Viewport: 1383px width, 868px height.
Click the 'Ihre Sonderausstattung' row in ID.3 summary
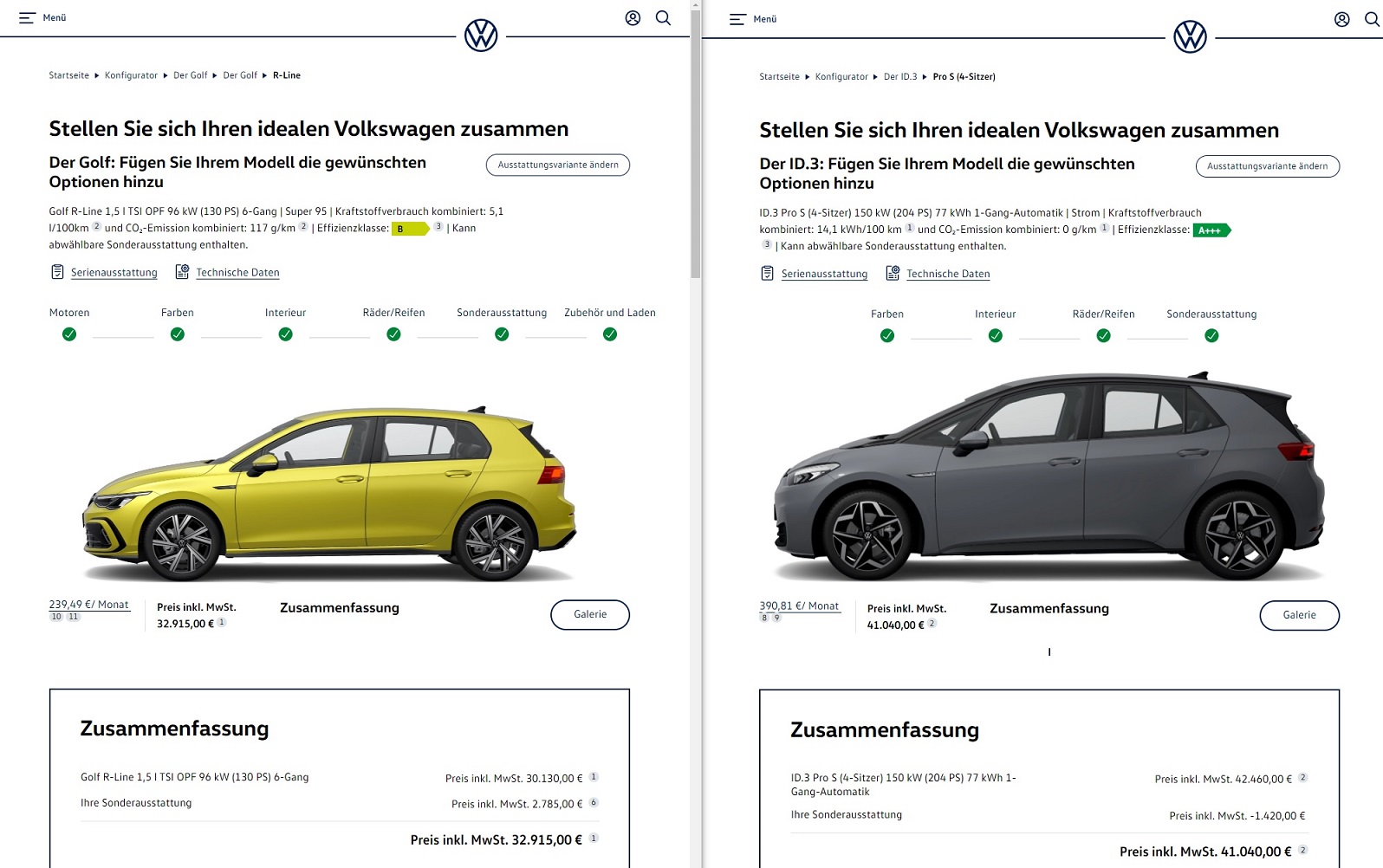(1049, 815)
